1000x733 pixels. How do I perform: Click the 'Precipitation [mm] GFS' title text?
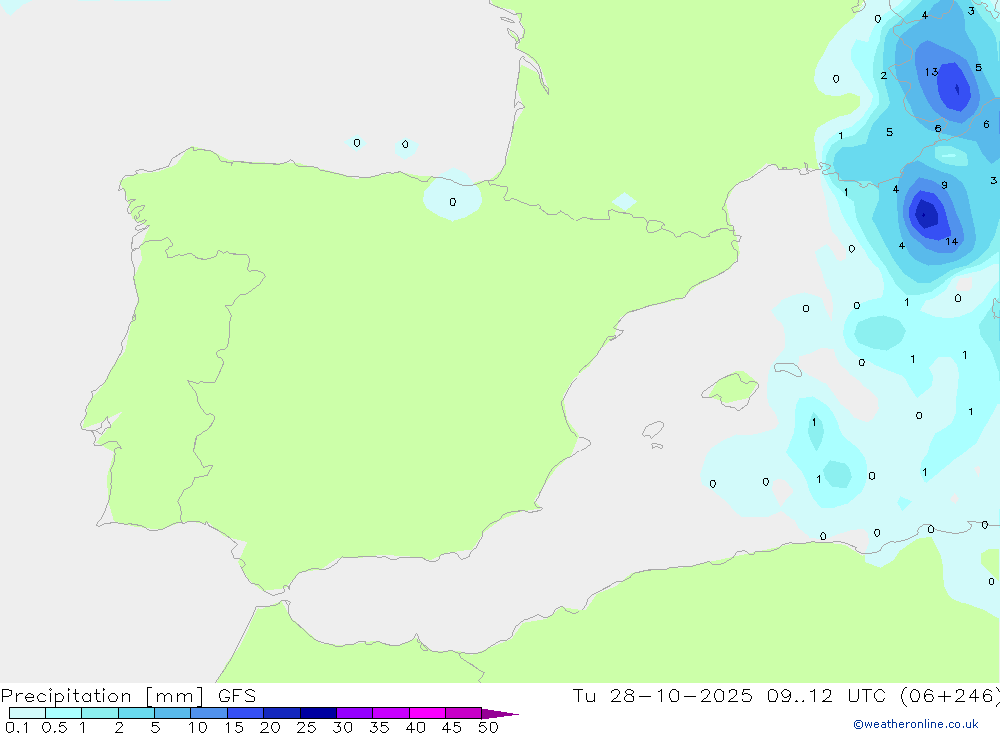click(x=128, y=696)
